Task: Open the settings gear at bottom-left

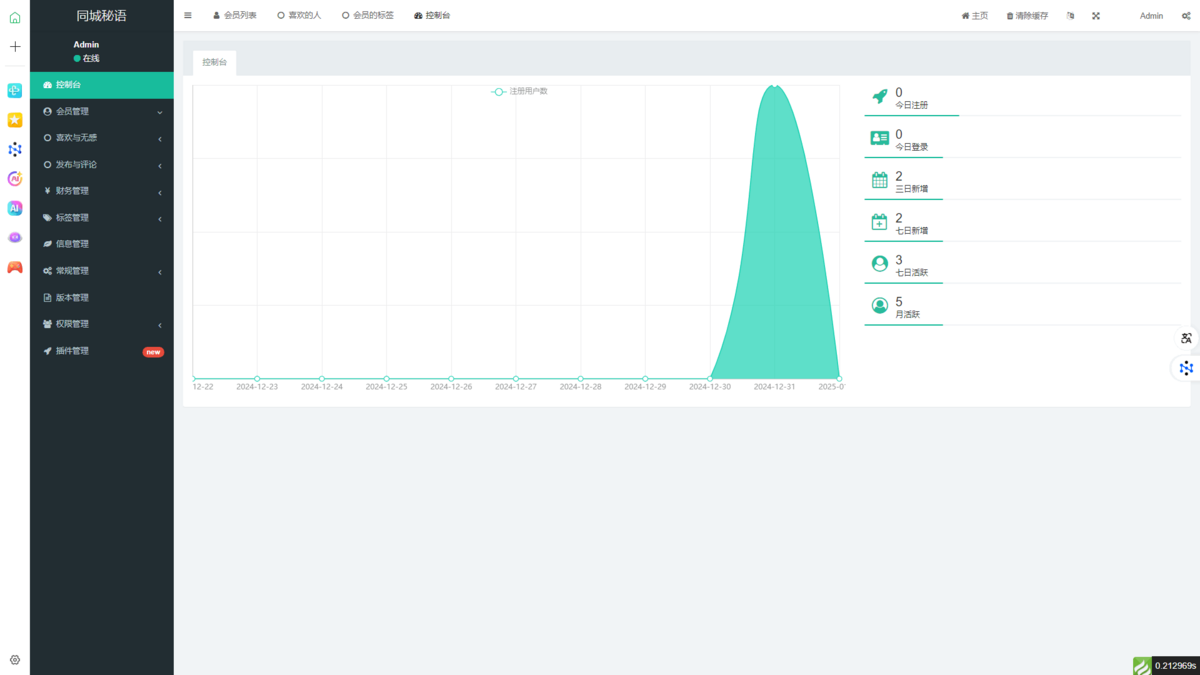Action: [15, 660]
